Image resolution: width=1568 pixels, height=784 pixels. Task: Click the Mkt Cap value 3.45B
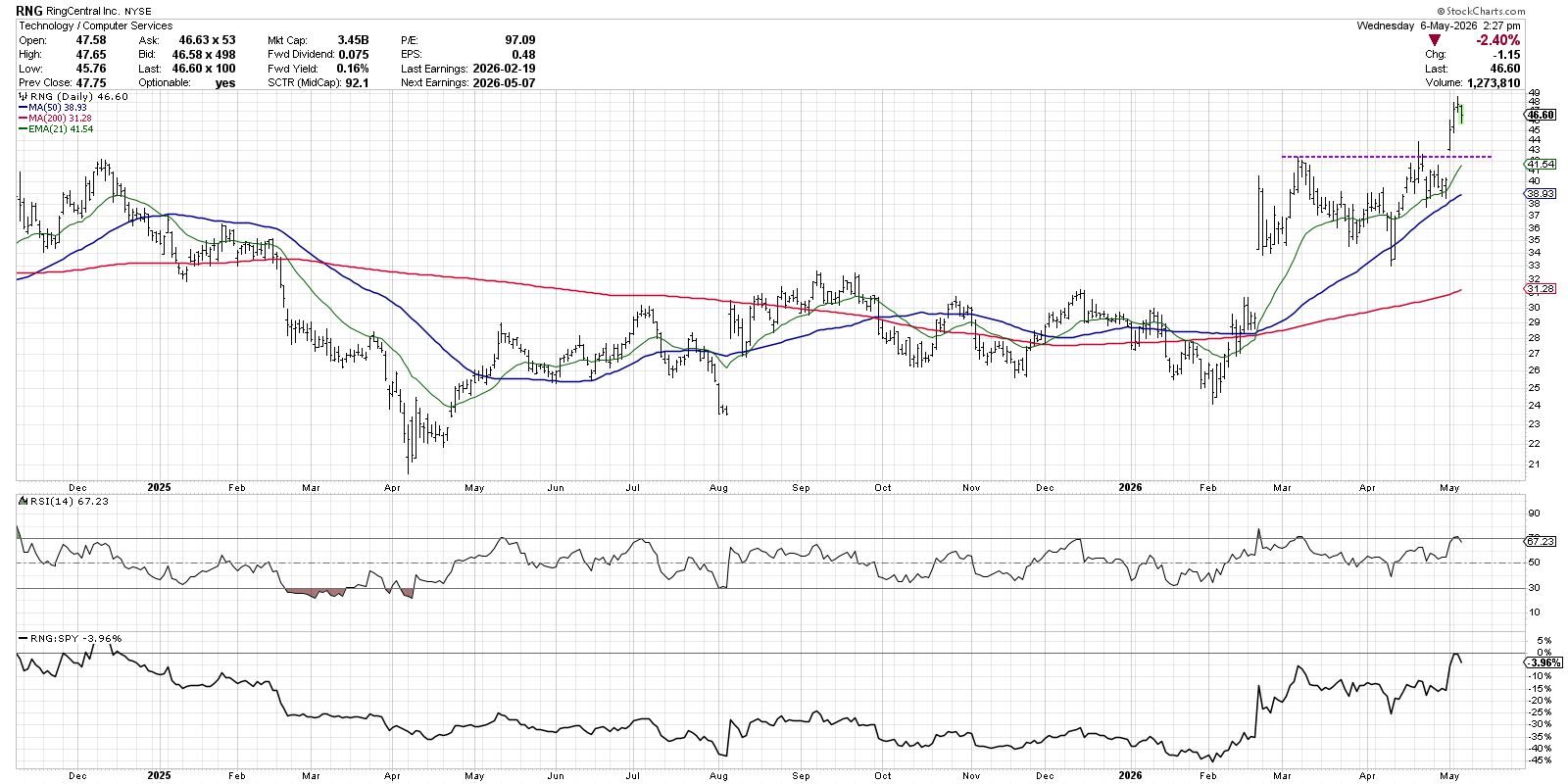[x=353, y=40]
